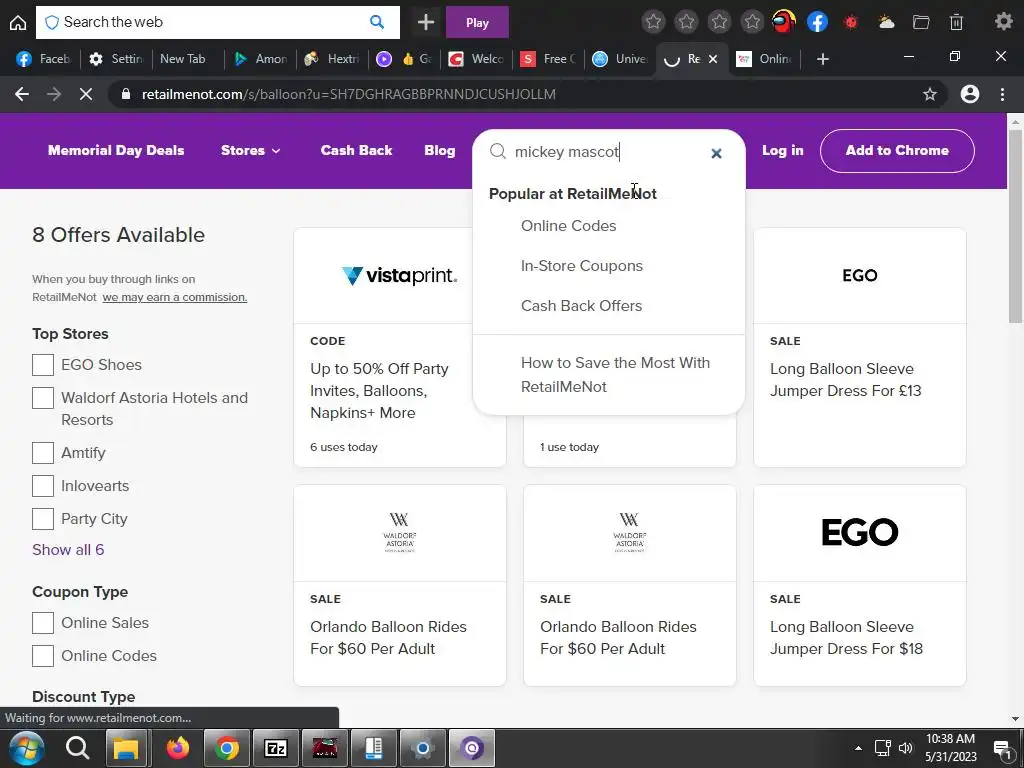Click the Log in link
This screenshot has height=768, width=1024.
[782, 150]
